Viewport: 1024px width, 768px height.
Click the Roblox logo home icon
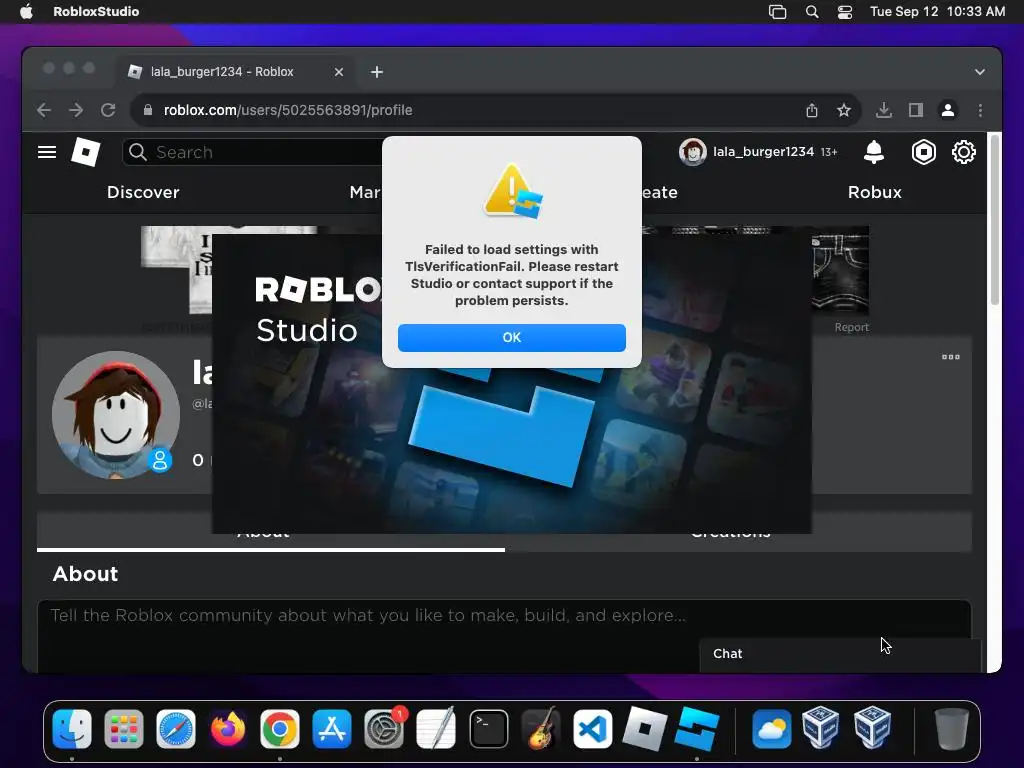86,152
